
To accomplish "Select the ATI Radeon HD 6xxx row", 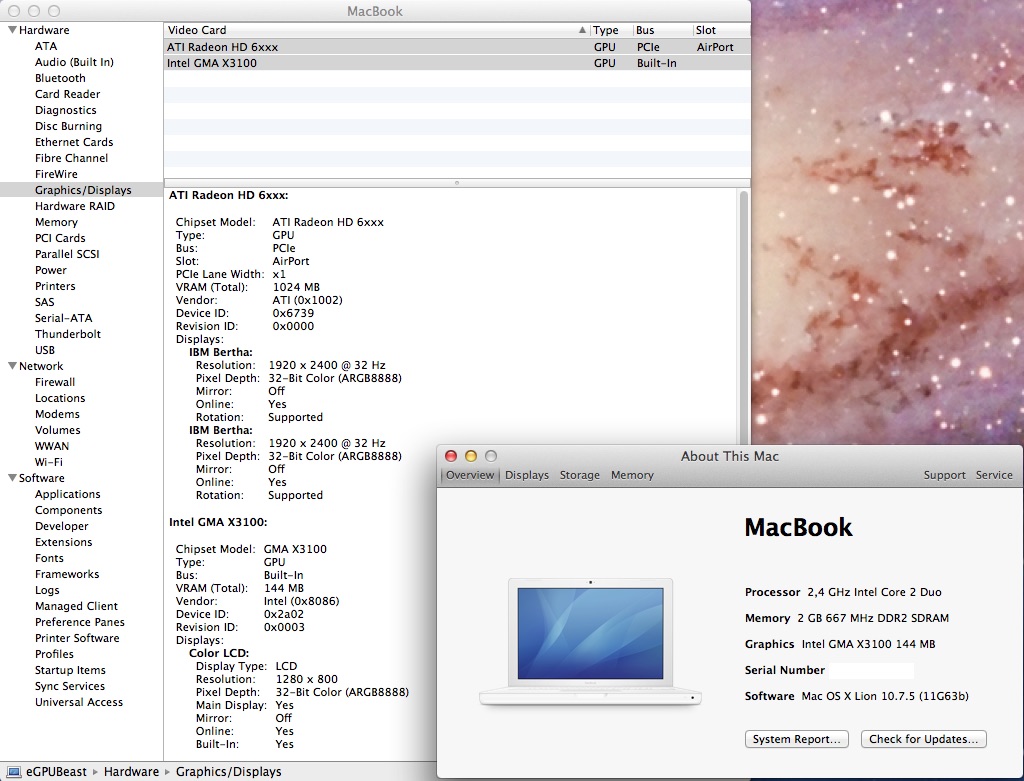I will tap(457, 47).
